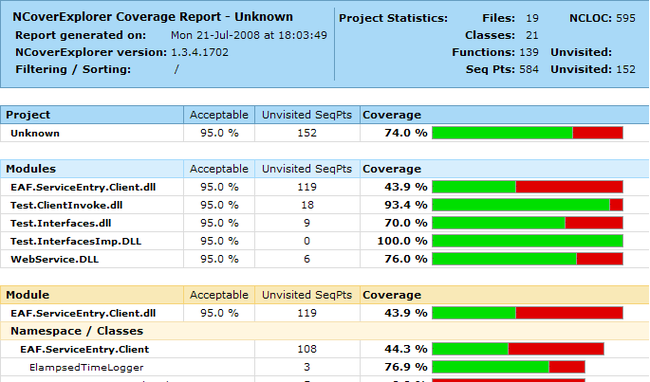Screen dimensions: 650x382
Task: Select the EAF.ServiceEntry.Client namespace row
Action: click(85, 349)
